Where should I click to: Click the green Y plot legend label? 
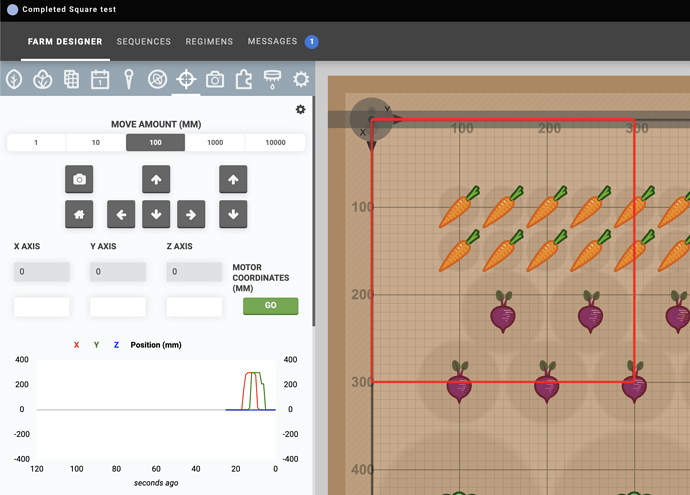pos(96,345)
